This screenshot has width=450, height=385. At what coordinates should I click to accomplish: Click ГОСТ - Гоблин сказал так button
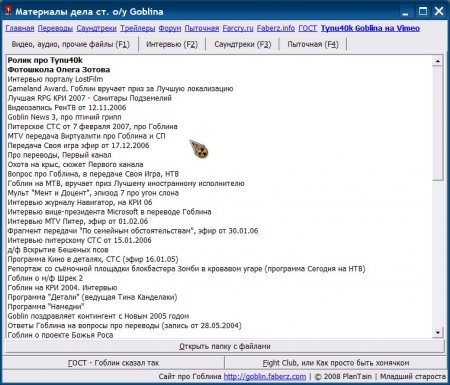click(x=113, y=363)
